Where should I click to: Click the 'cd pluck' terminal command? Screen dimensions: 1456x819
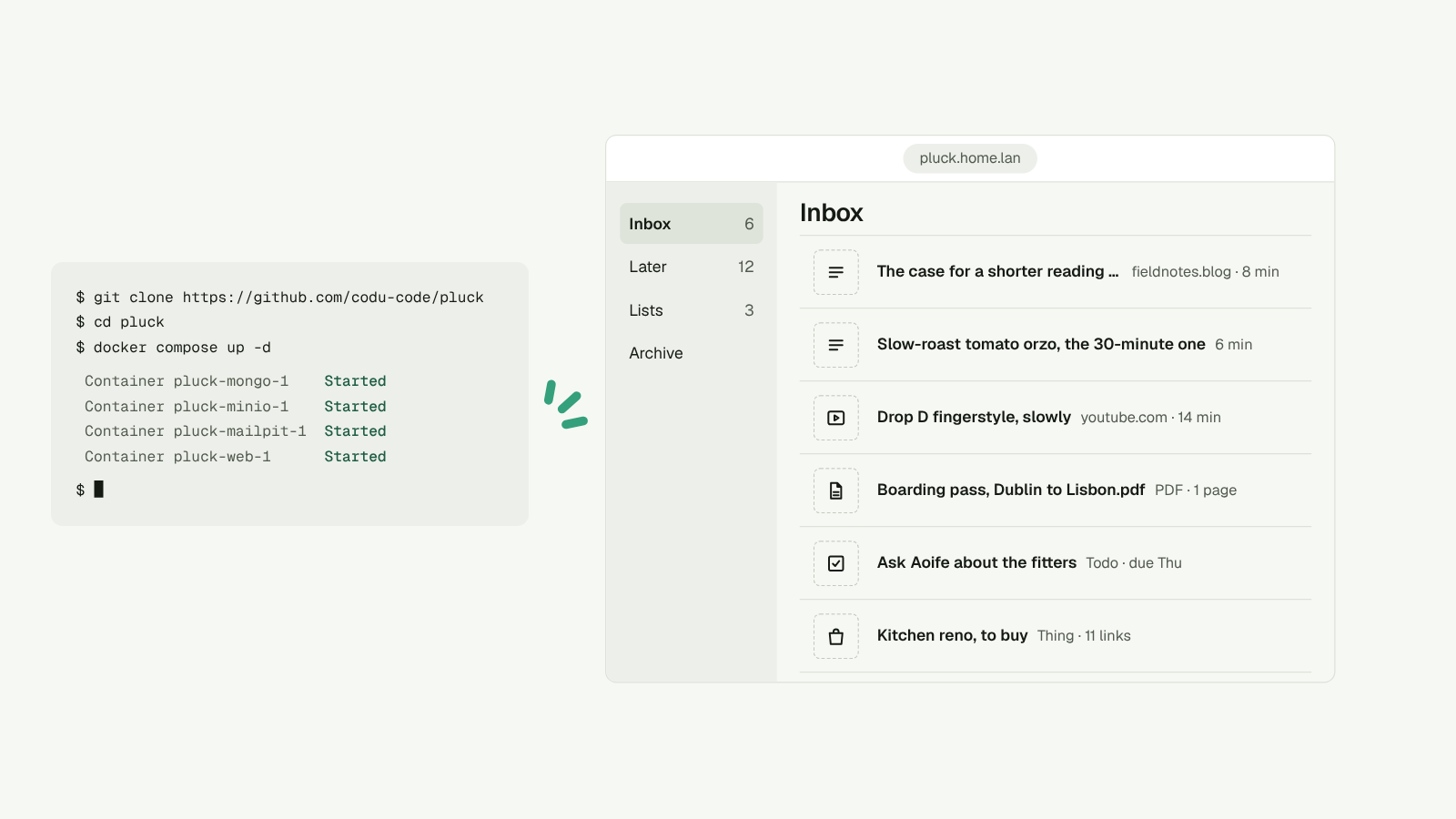120,322
